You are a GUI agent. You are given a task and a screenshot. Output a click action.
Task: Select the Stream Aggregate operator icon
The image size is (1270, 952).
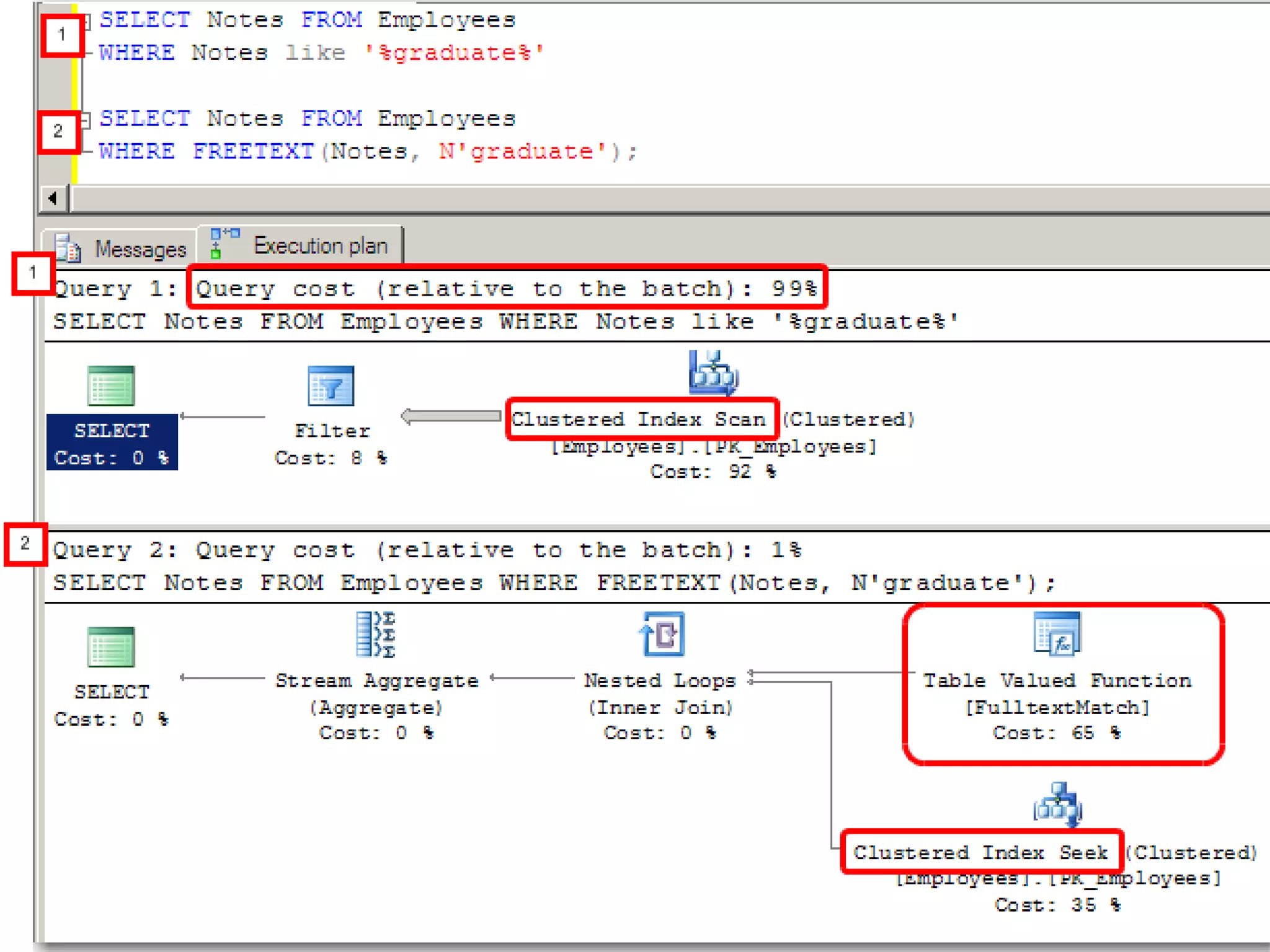point(376,634)
